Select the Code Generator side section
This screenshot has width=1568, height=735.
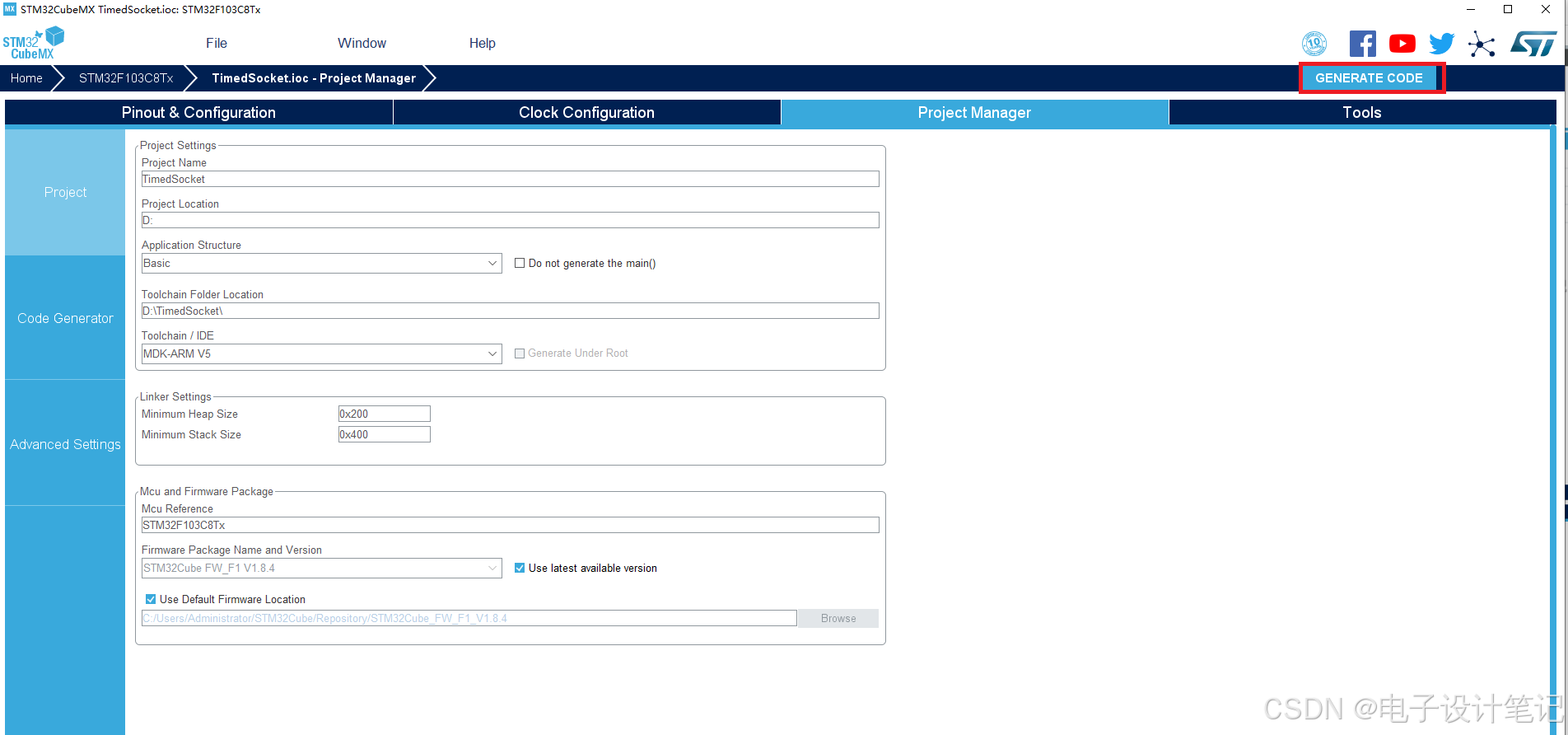click(x=65, y=318)
